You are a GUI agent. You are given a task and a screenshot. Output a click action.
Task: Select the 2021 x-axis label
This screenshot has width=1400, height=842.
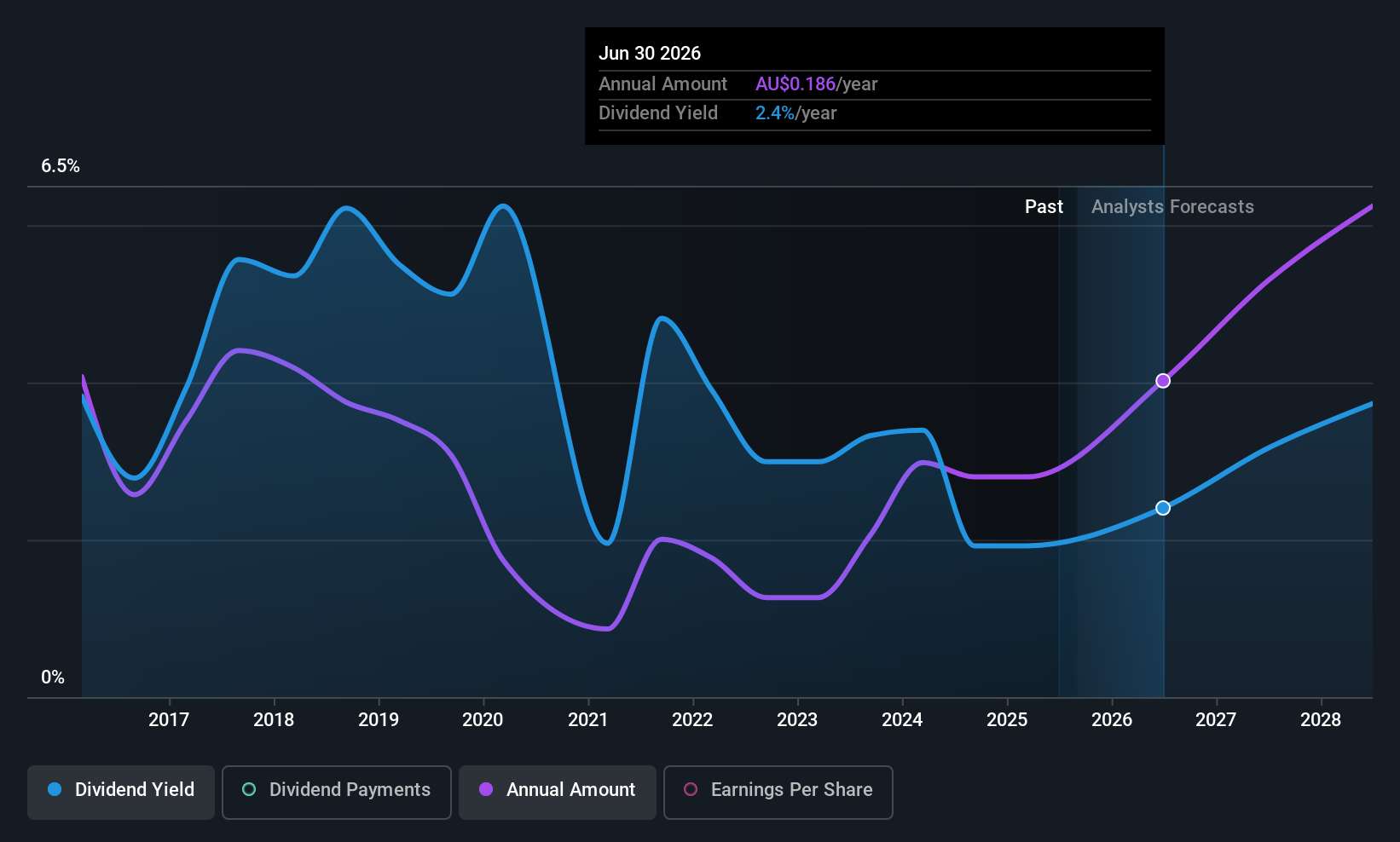click(588, 720)
